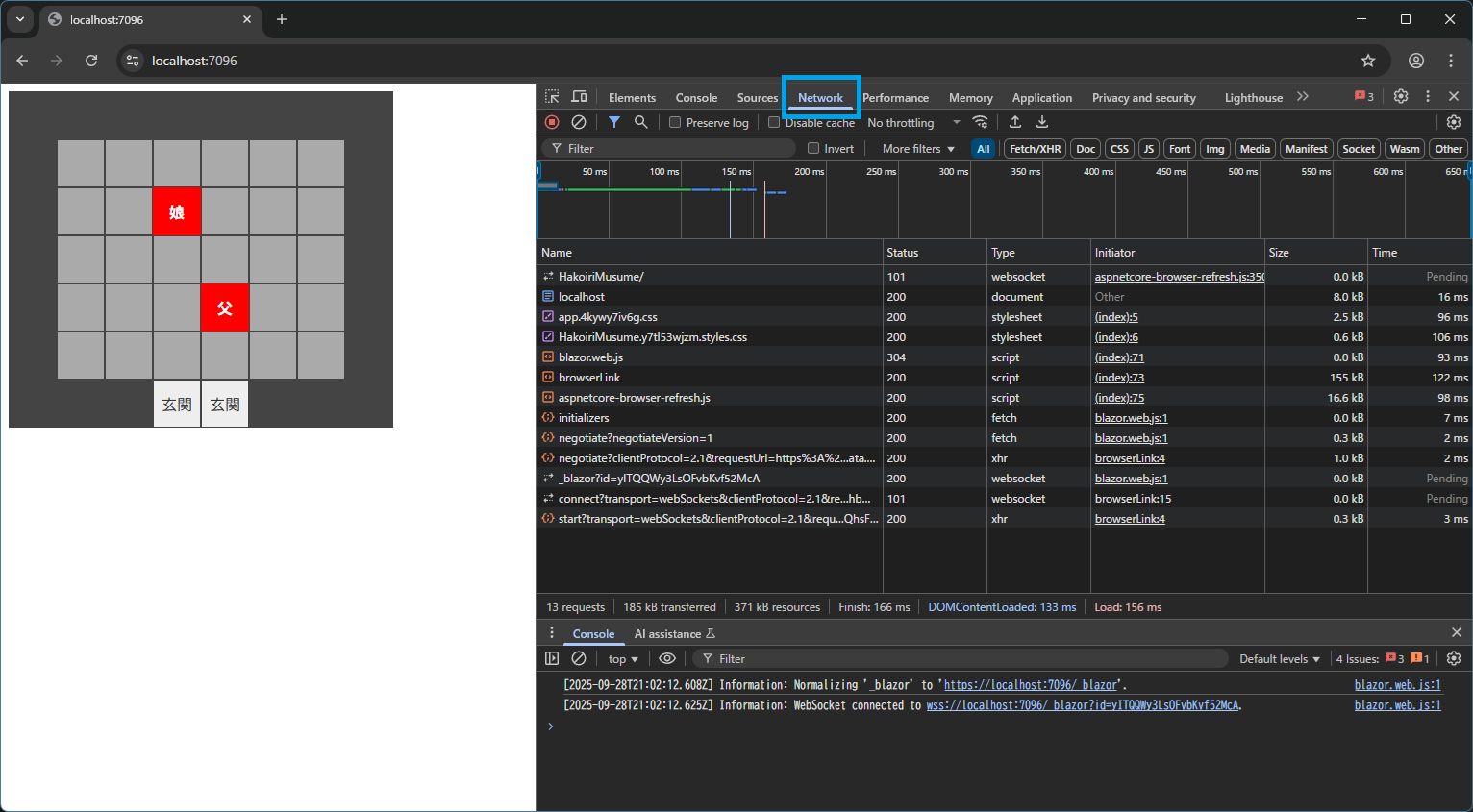The width and height of the screenshot is (1473, 812).
Task: Clear the network log
Action: 578,122
